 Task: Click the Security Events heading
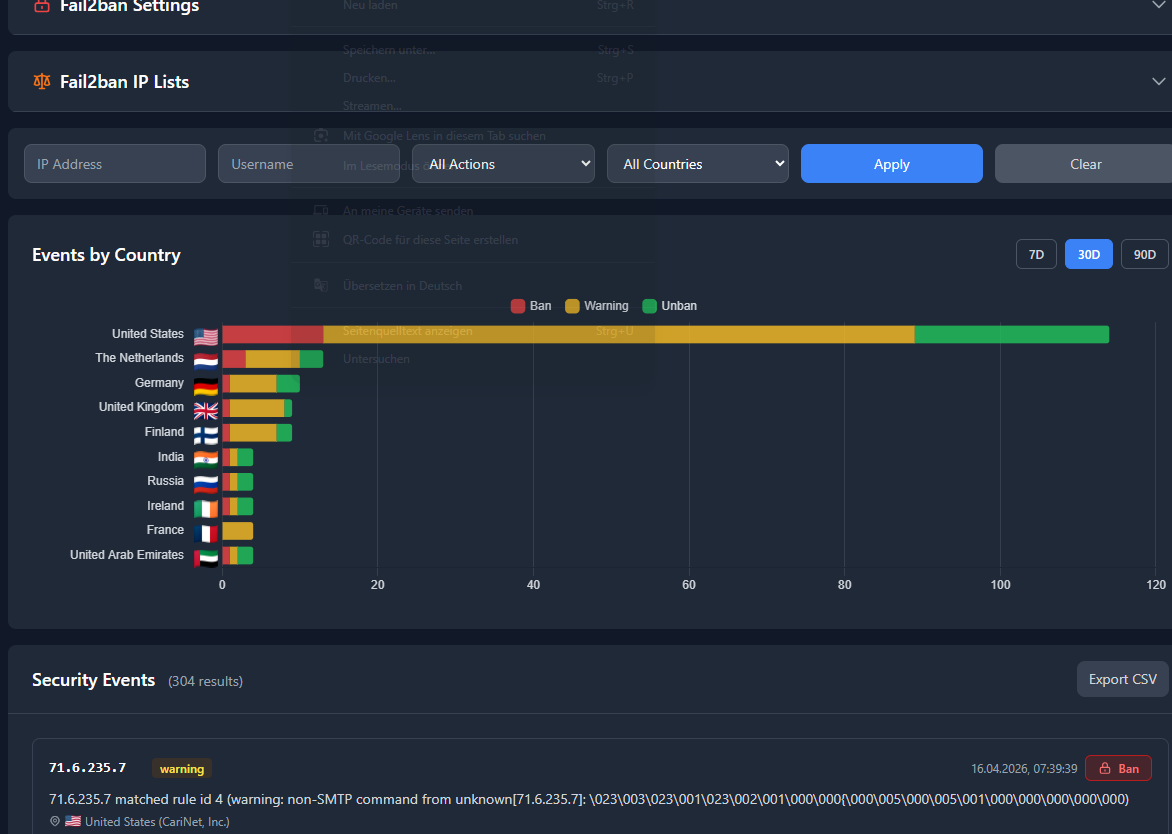pos(93,679)
